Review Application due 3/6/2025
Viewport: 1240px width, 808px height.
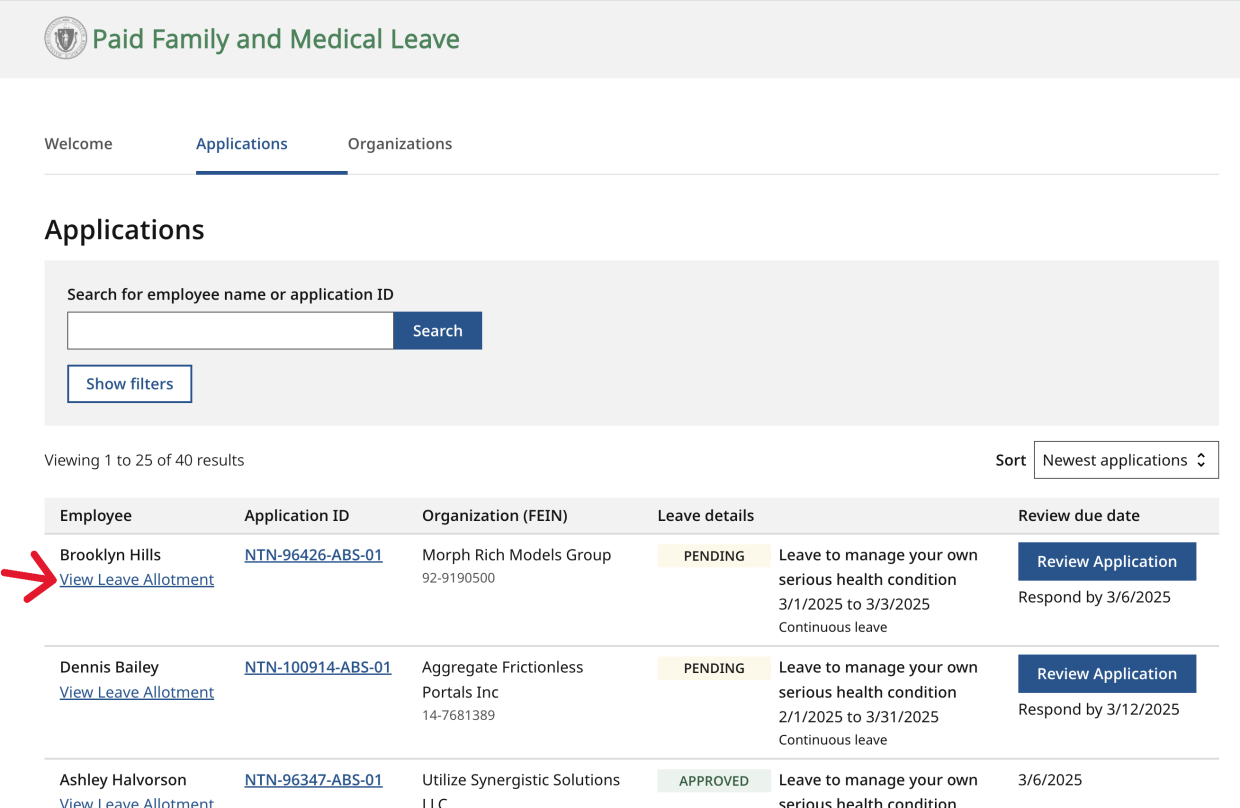pos(1107,562)
